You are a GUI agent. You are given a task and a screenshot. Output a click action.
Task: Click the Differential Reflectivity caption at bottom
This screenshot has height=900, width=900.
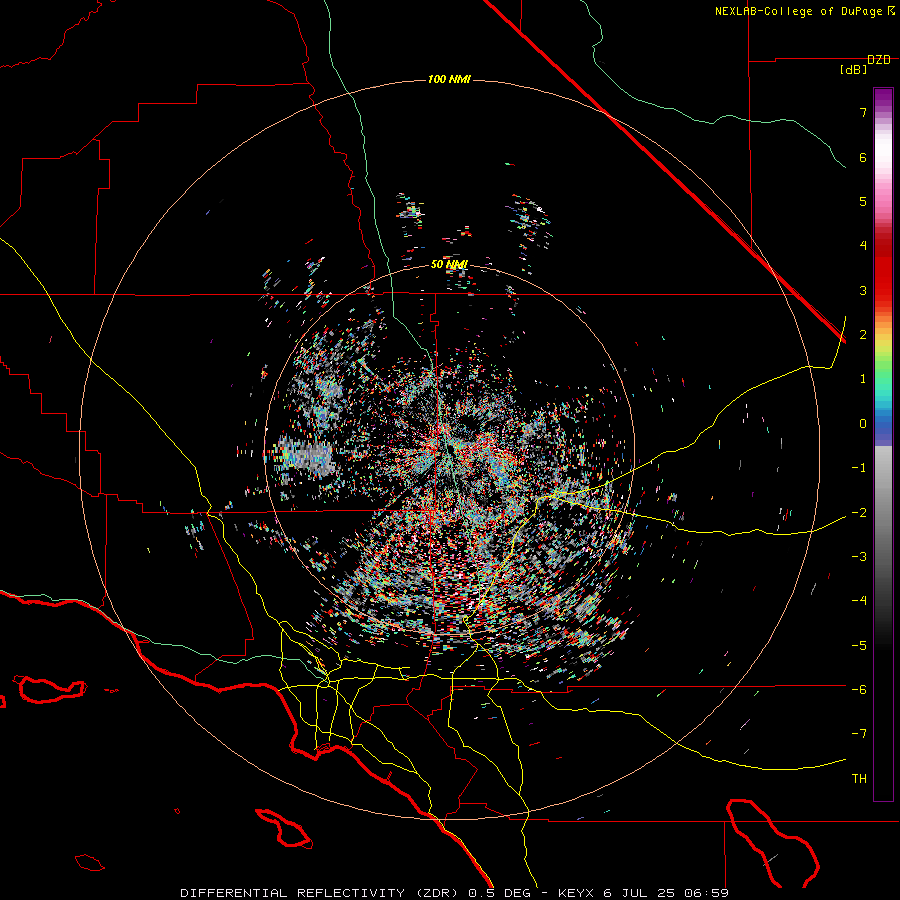point(455,893)
